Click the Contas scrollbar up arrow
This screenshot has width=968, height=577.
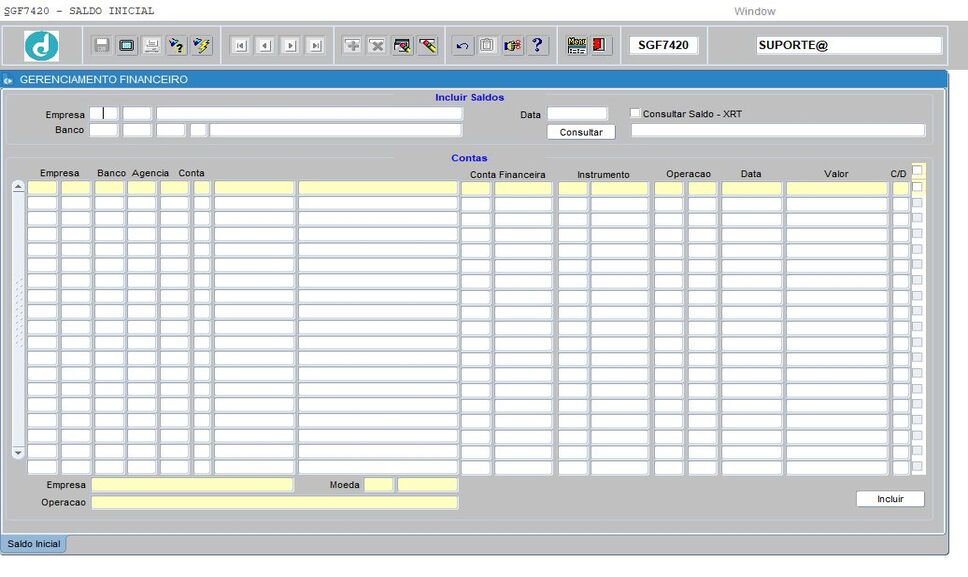tap(18, 186)
